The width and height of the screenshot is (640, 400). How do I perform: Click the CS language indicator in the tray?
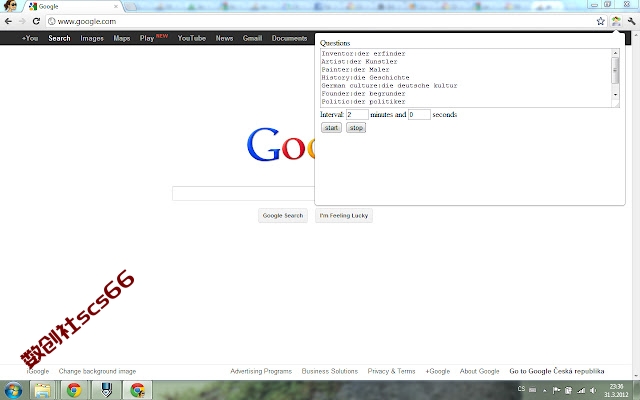click(x=521, y=389)
